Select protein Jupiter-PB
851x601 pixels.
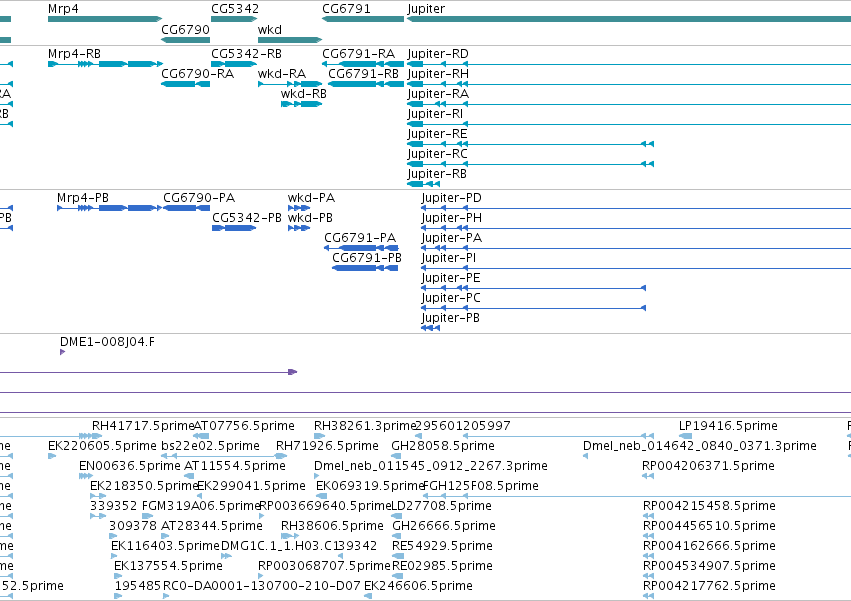(x=450, y=318)
